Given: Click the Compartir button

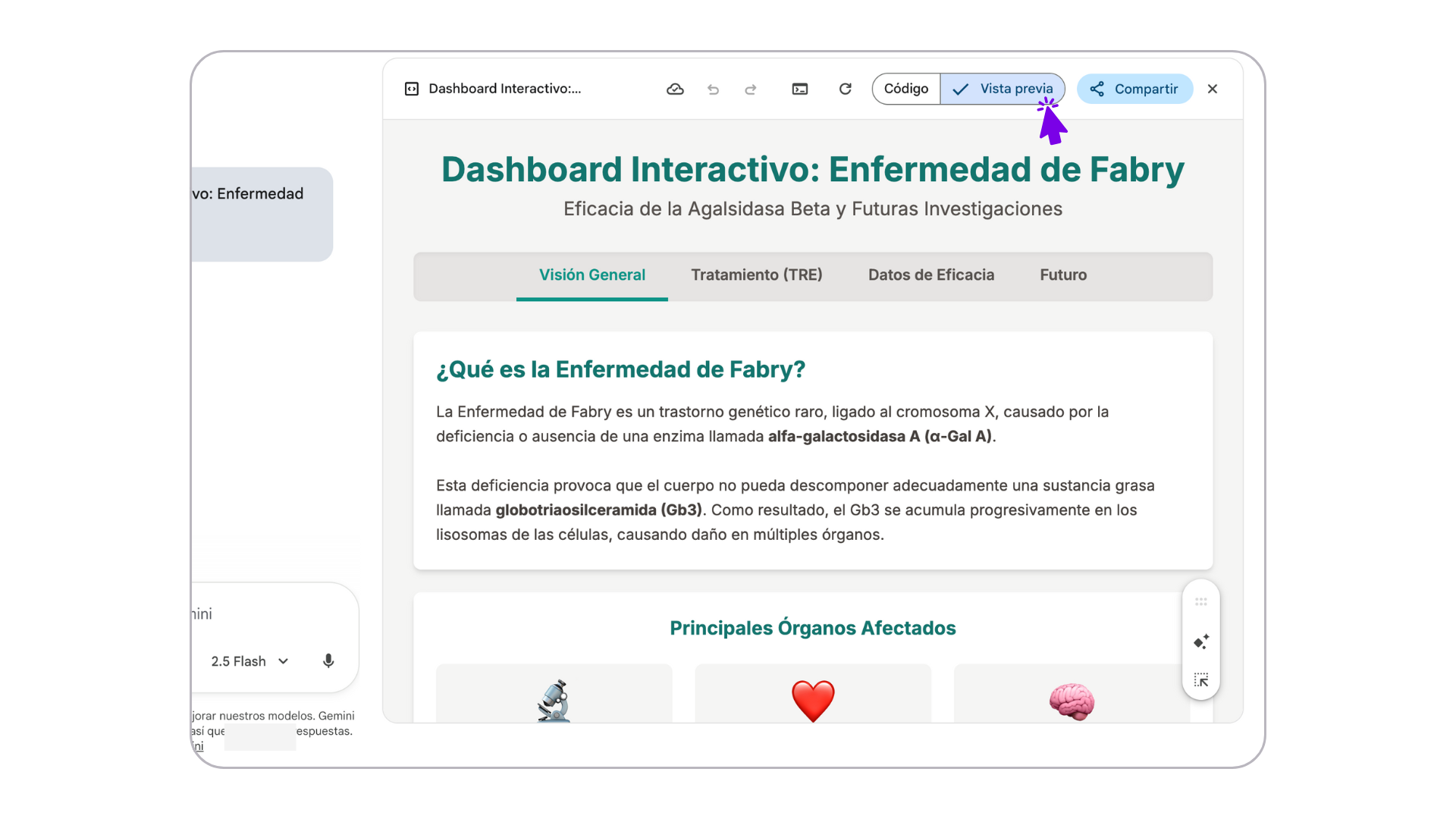Looking at the screenshot, I should click(x=1134, y=89).
